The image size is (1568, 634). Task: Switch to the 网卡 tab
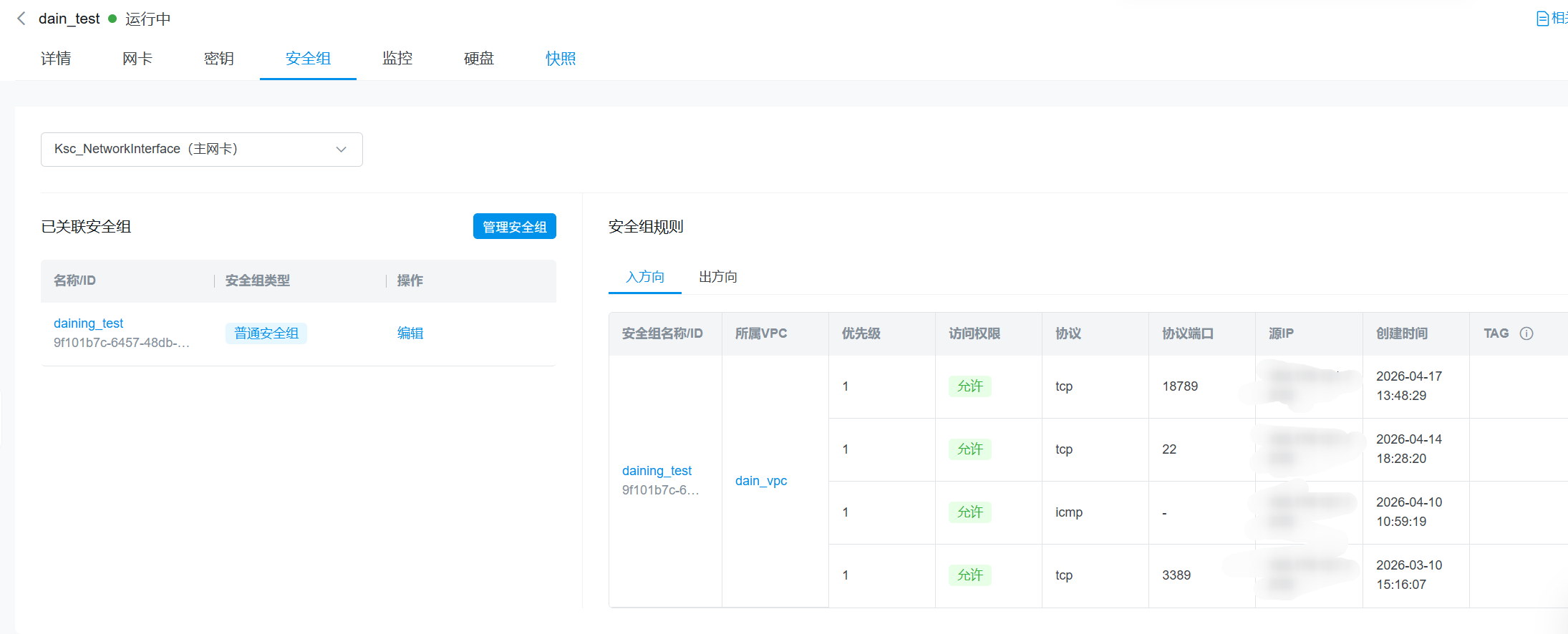click(x=137, y=59)
